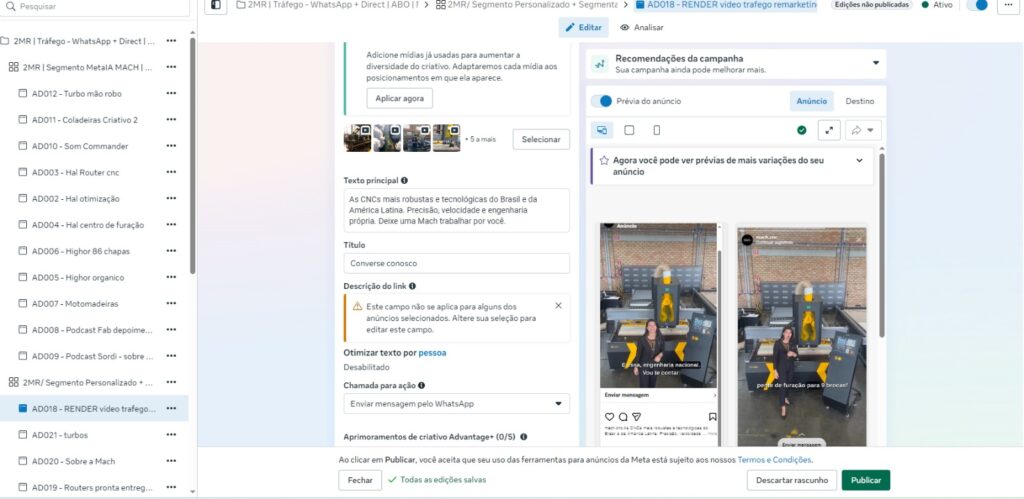
Task: Click the expand preview fullscreen icon
Action: 829,130
